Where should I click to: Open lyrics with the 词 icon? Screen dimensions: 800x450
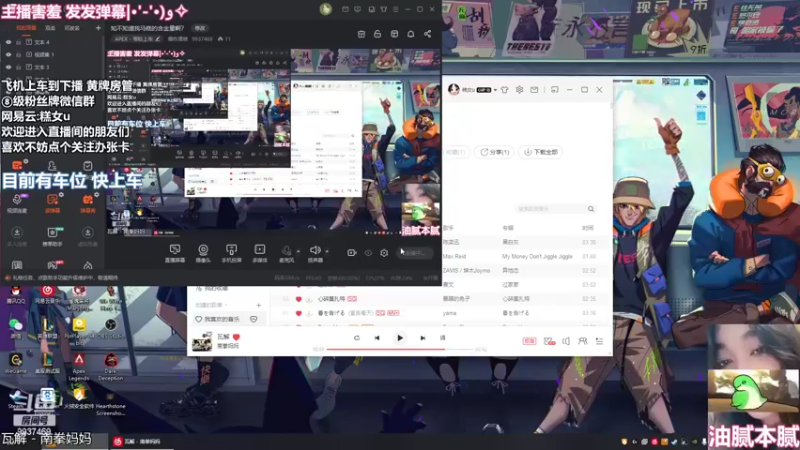442,338
